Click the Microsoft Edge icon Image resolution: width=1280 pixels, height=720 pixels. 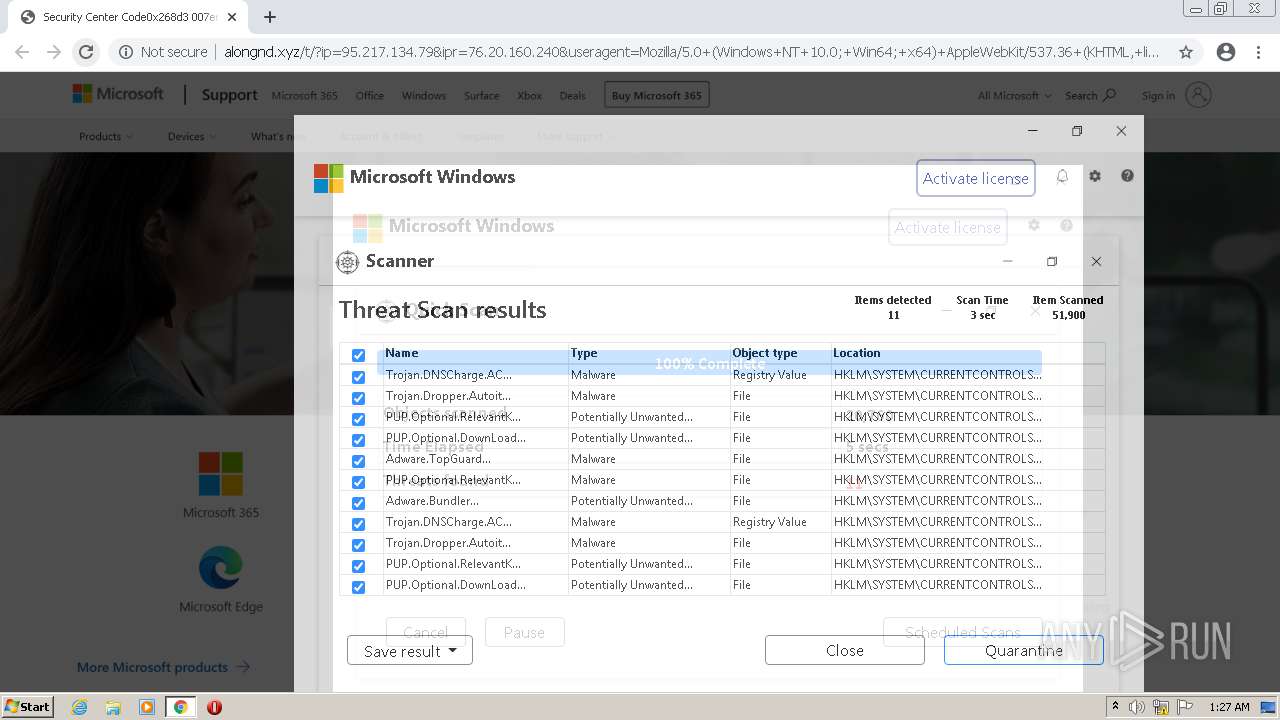(221, 567)
